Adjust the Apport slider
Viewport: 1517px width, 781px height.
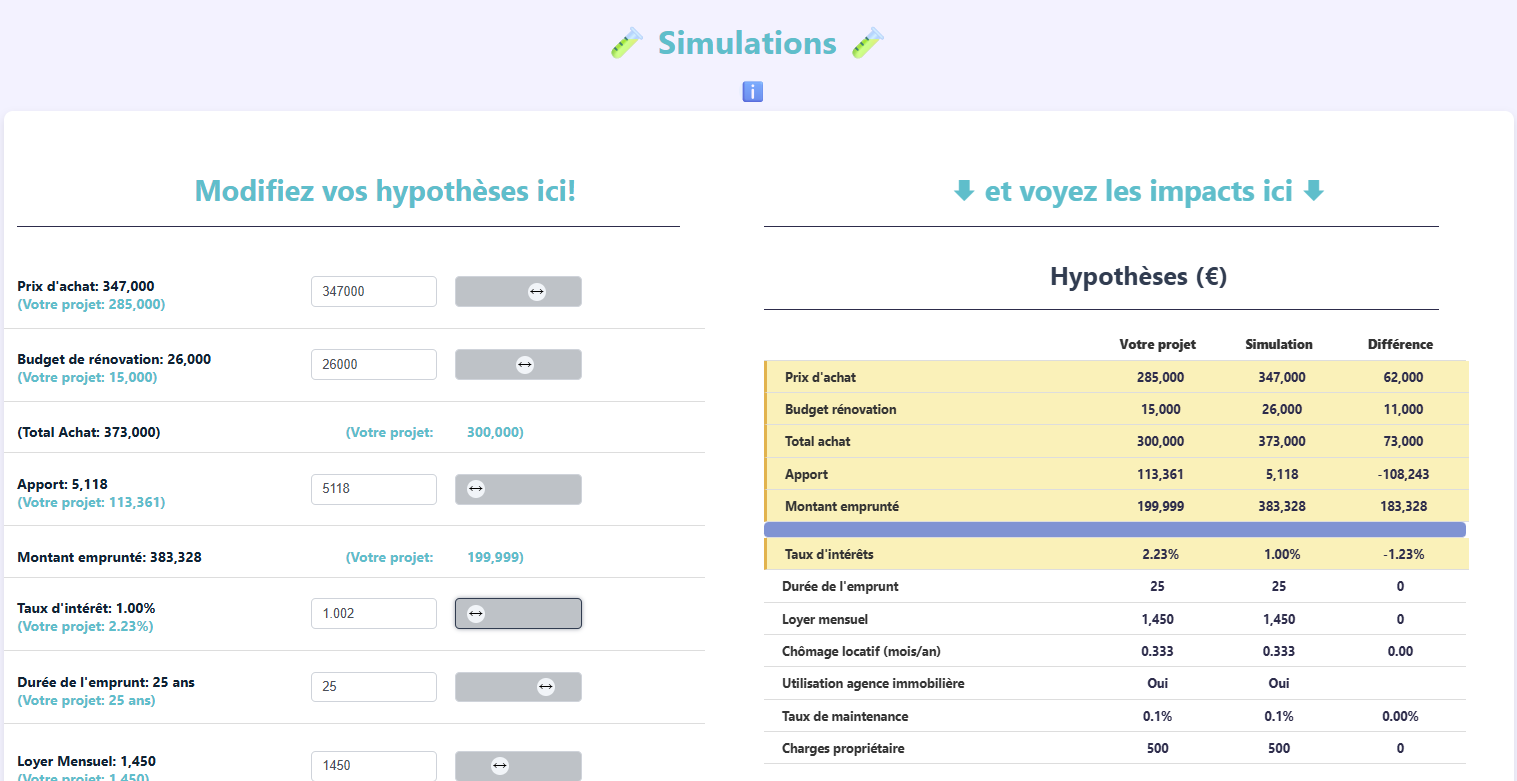pyautogui.click(x=518, y=489)
